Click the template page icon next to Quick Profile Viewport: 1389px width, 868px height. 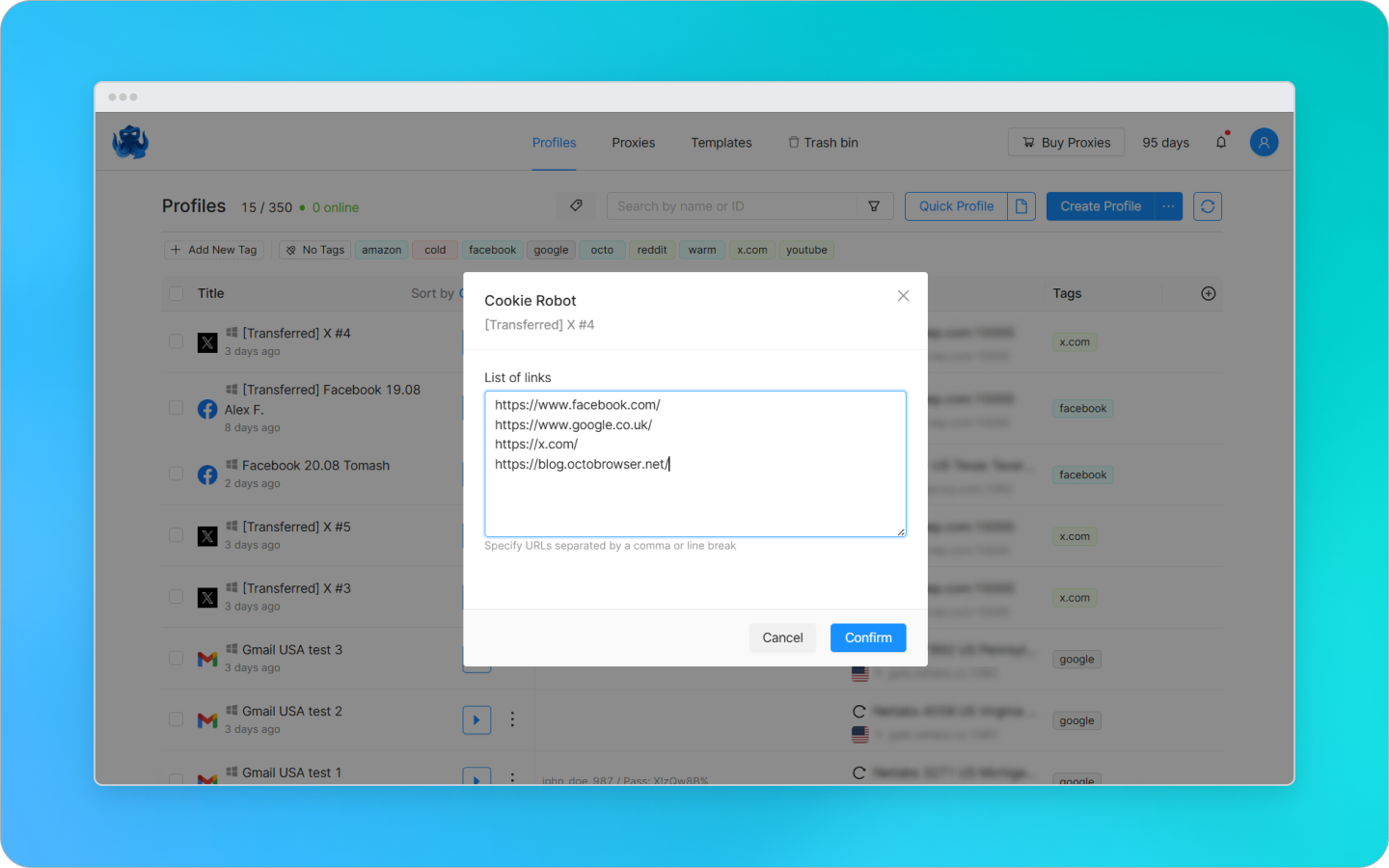click(x=1021, y=205)
